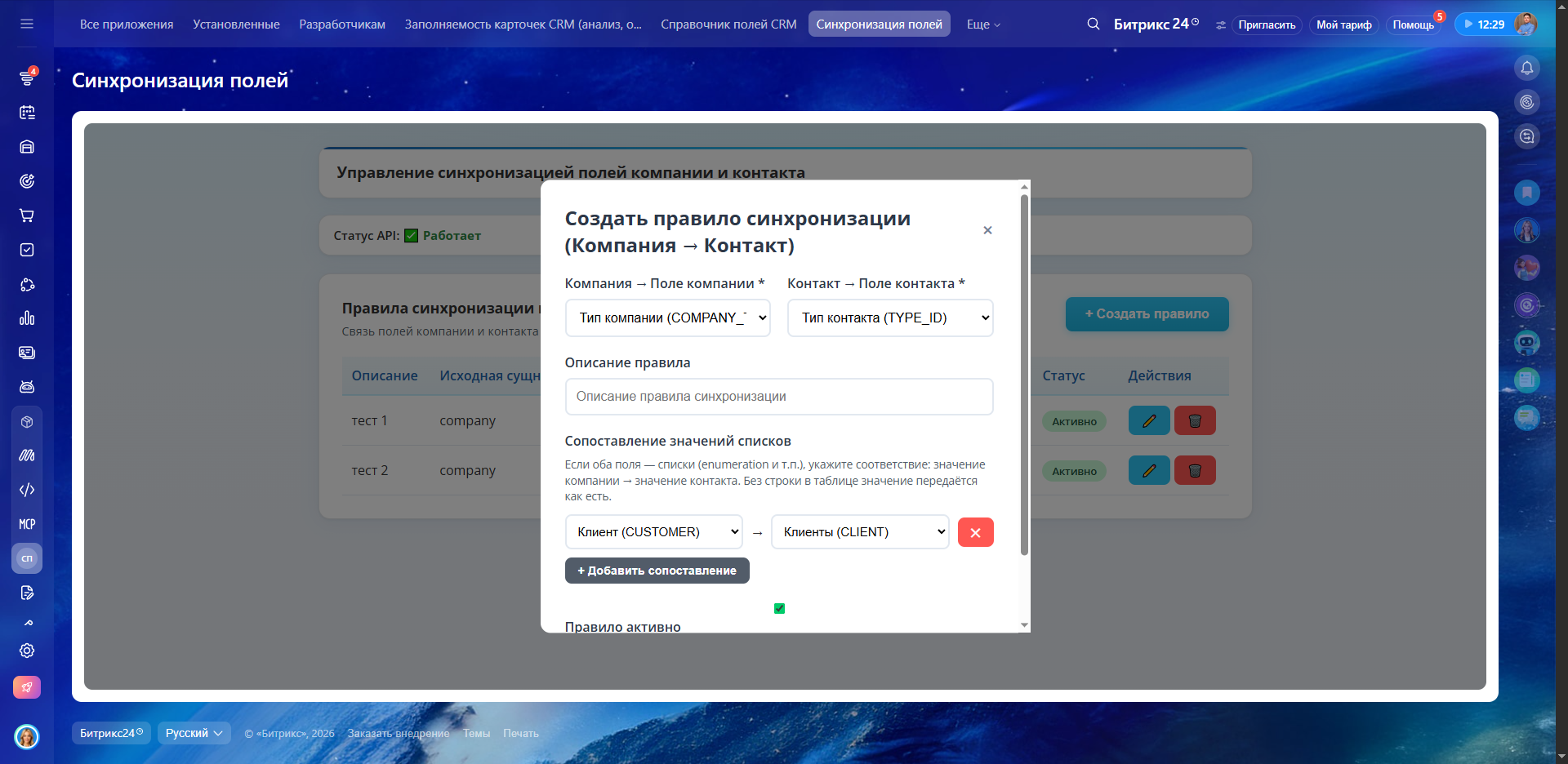Image resolution: width=1568 pixels, height=764 pixels.
Task: Open the 'Клиент (CUSTOMER)' value dropdown
Action: (654, 531)
